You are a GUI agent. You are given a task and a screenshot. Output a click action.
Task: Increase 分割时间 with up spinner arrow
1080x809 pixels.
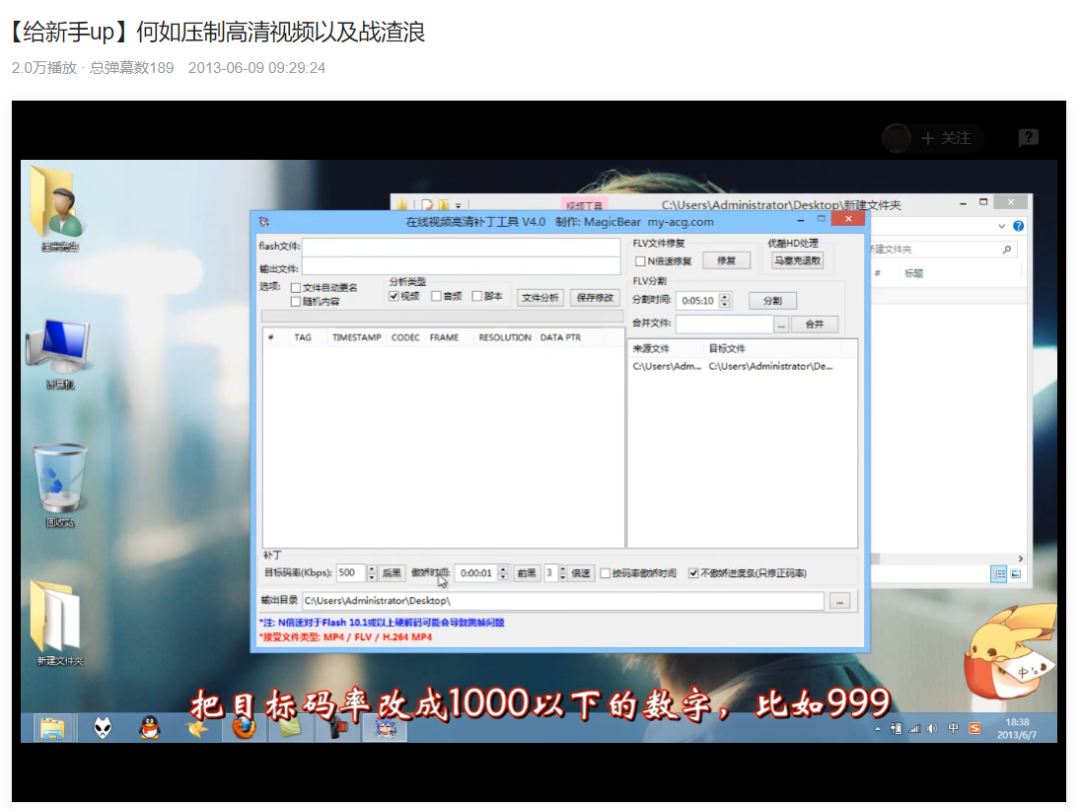point(724,297)
